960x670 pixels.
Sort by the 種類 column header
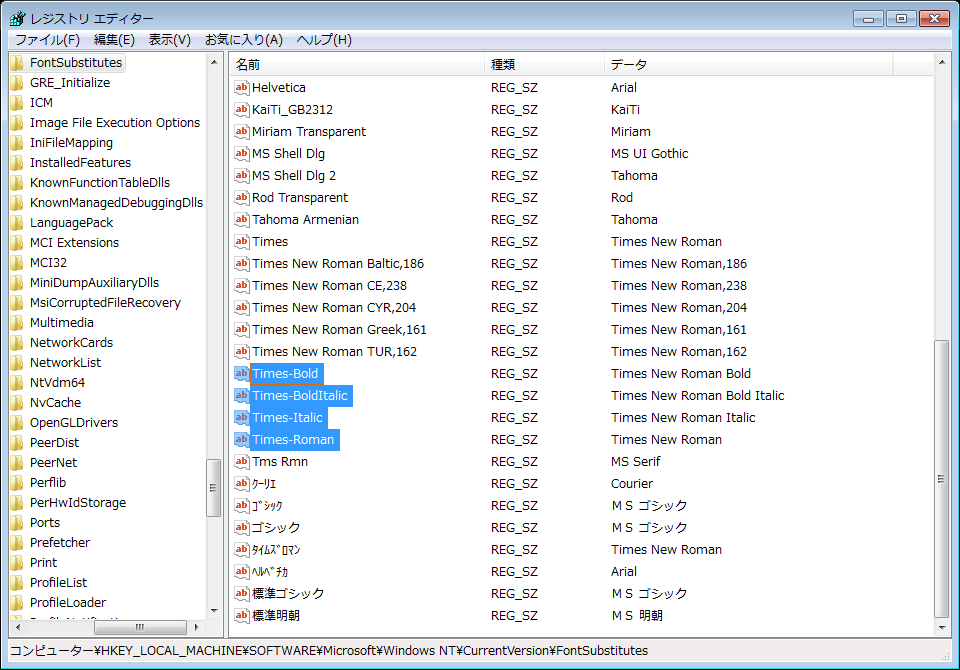(x=545, y=64)
